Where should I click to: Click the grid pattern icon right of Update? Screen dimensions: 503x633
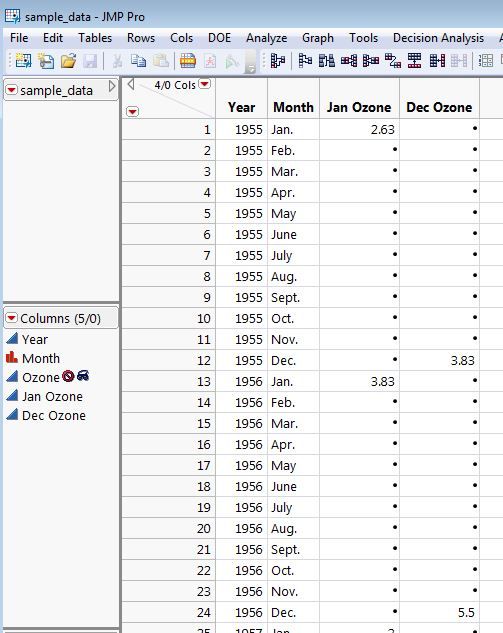click(x=486, y=61)
